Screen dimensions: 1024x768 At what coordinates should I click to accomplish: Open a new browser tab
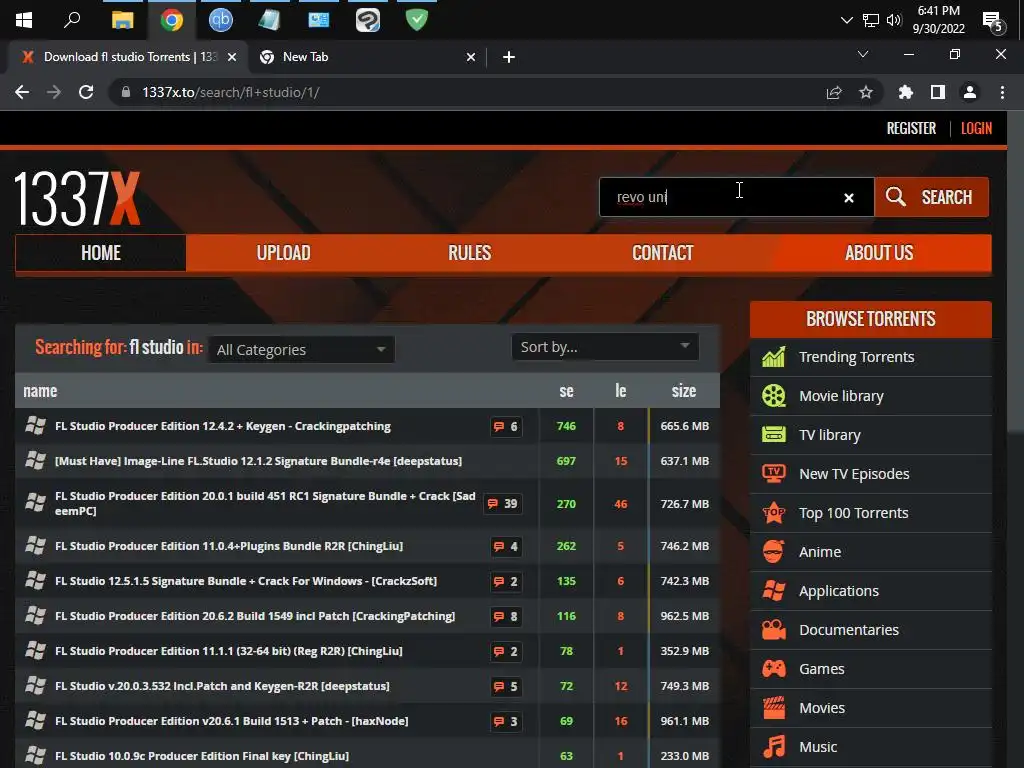coord(509,57)
